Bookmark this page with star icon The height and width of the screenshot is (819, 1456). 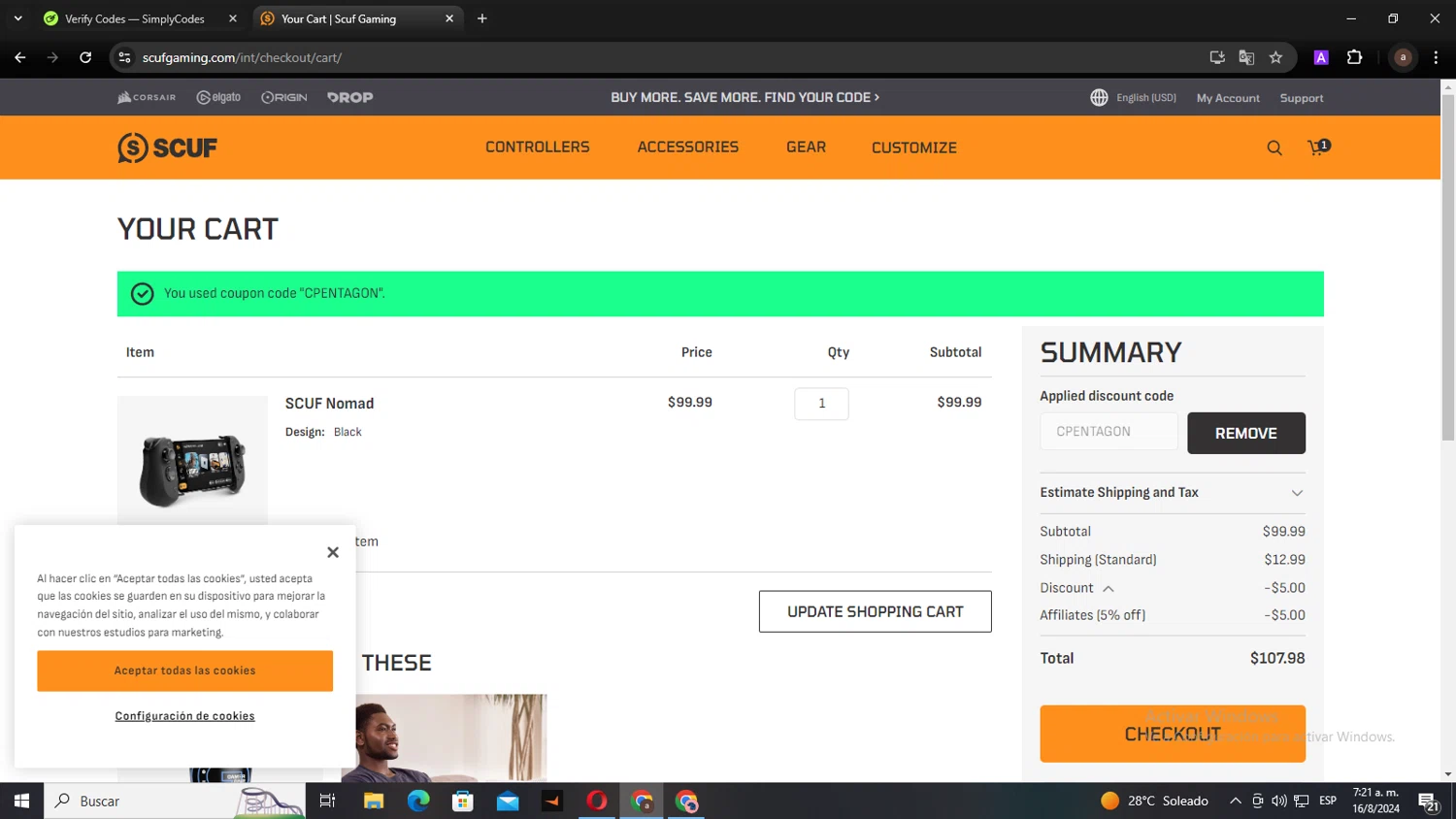point(1275,57)
